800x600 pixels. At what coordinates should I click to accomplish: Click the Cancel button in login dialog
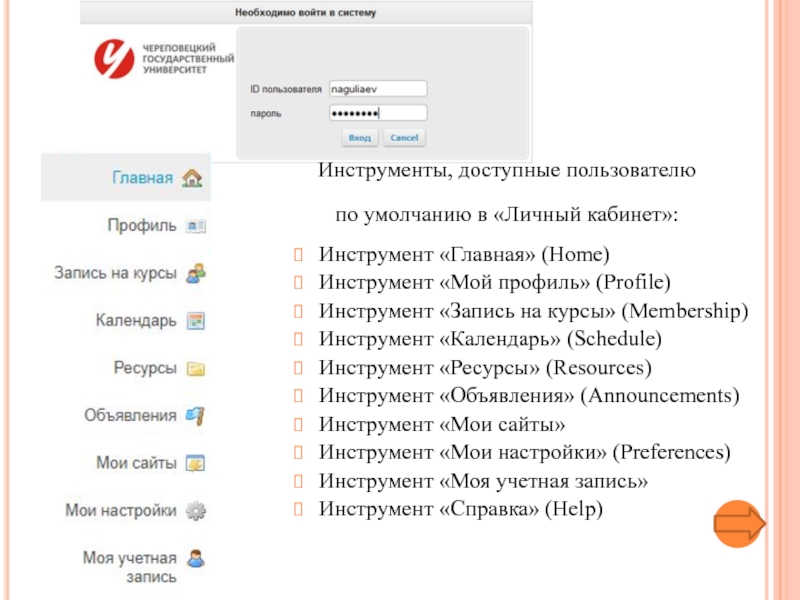click(404, 138)
